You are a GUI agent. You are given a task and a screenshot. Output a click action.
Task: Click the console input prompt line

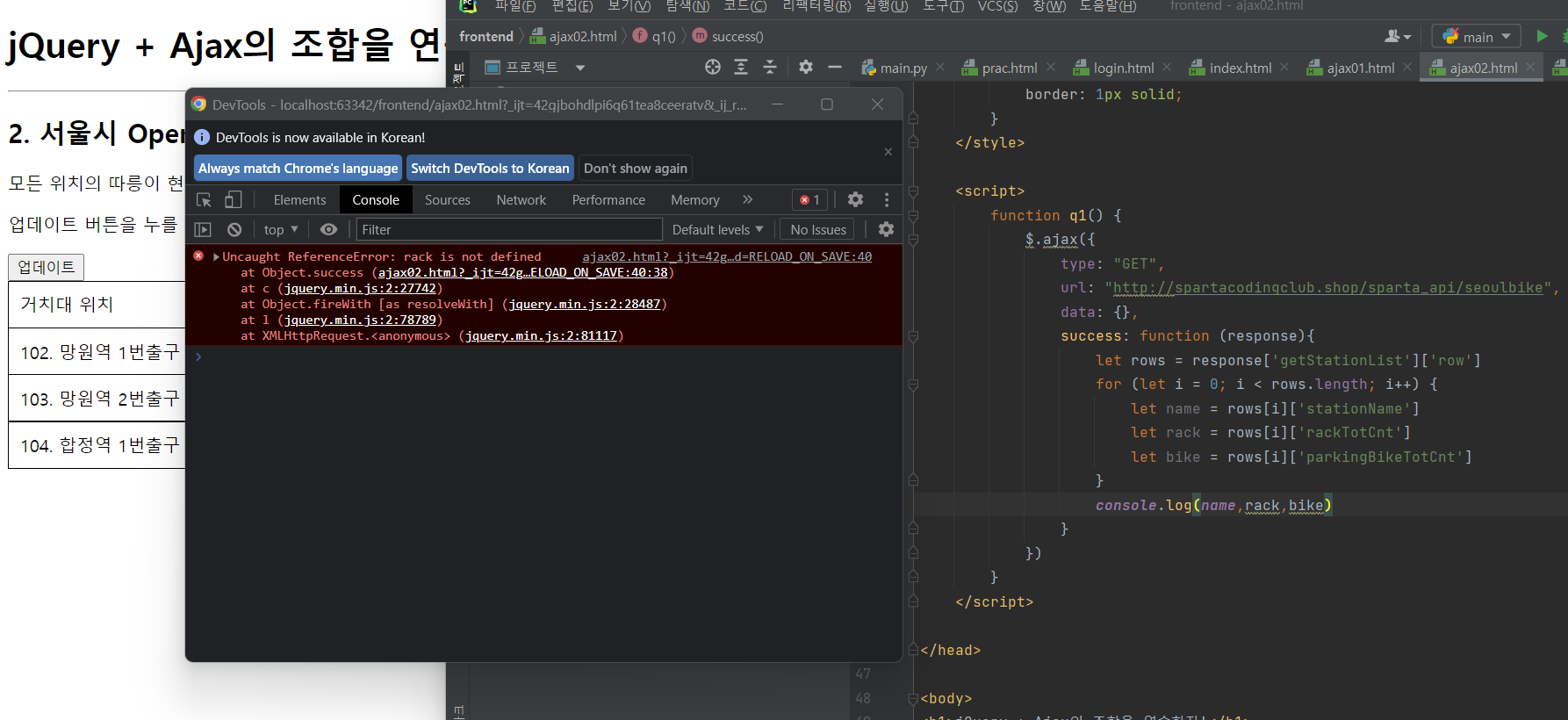click(x=544, y=356)
